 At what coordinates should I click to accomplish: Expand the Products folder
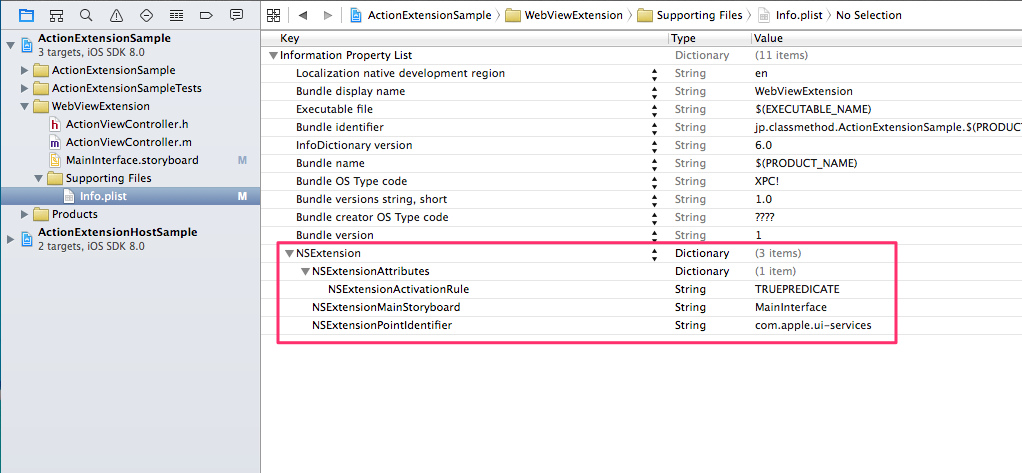(x=25, y=214)
